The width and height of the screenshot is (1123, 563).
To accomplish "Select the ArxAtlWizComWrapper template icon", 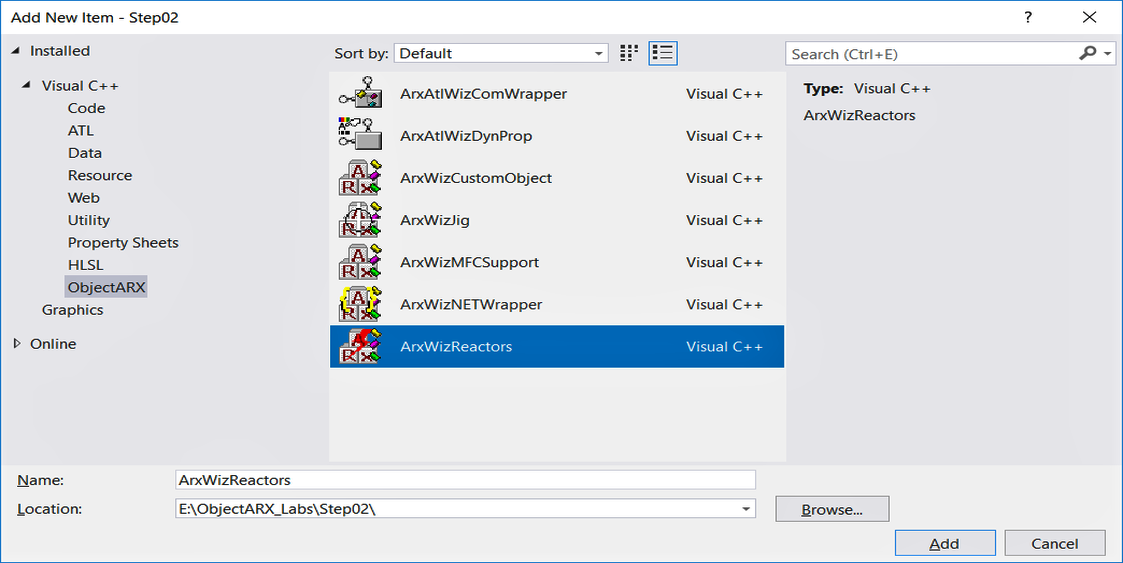I will (360, 94).
